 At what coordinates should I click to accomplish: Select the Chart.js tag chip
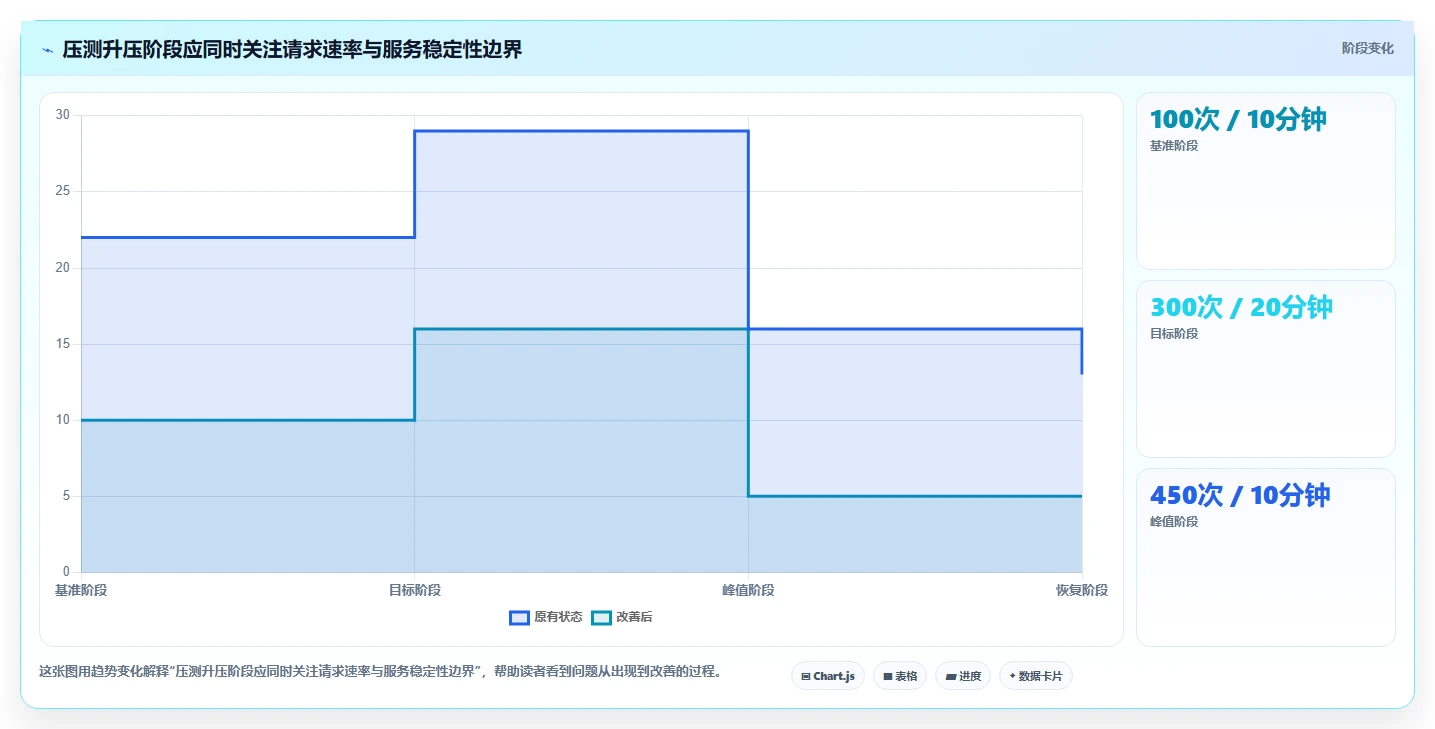tap(828, 676)
